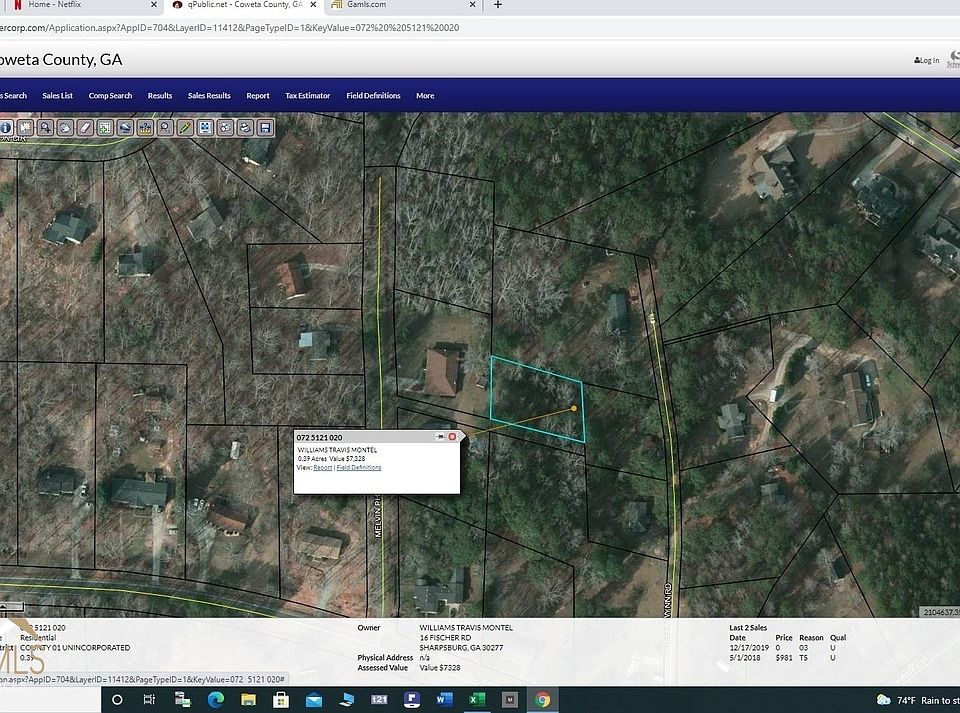
Task: Open the Comp Search menu item
Action: 110,96
